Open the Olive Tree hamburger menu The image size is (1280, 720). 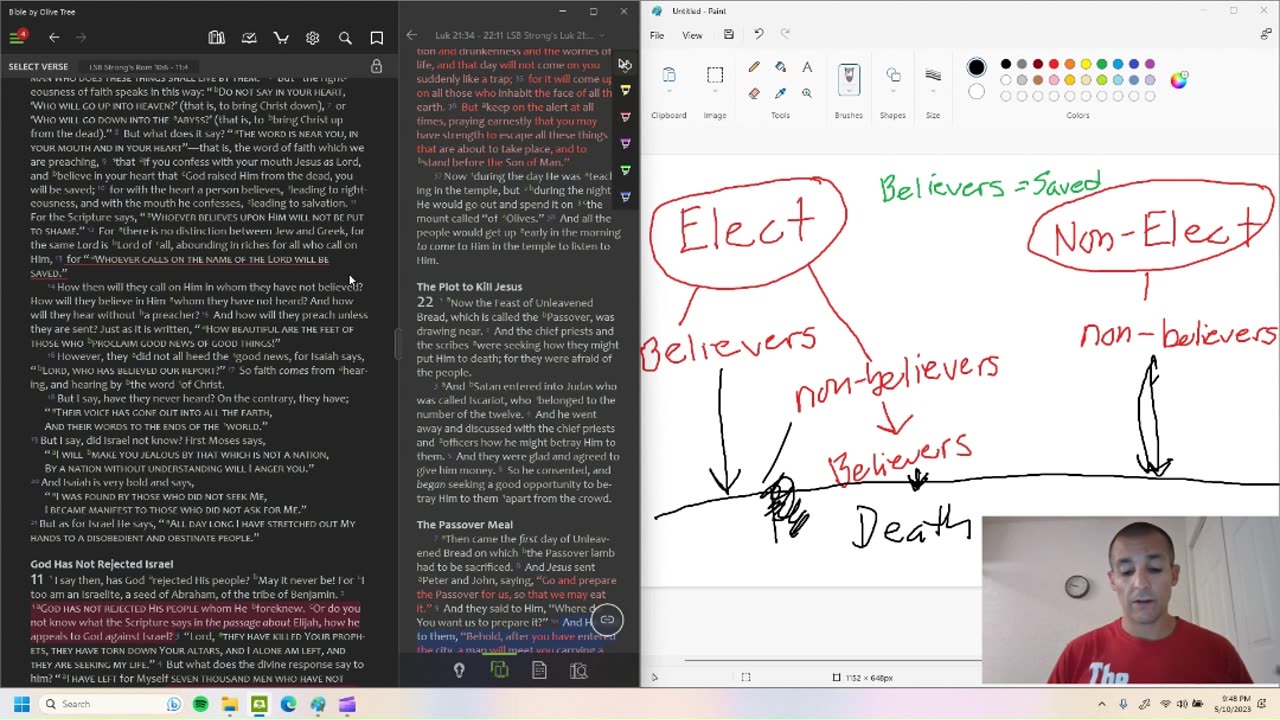point(17,38)
